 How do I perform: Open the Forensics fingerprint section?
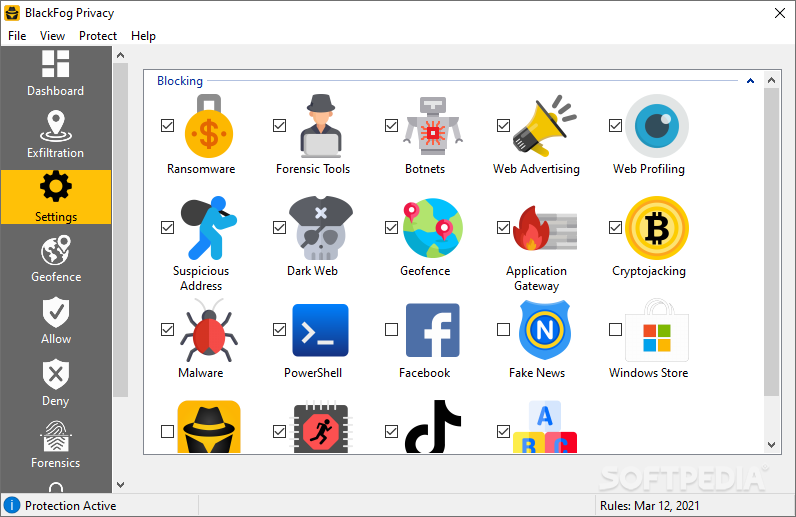[x=55, y=444]
